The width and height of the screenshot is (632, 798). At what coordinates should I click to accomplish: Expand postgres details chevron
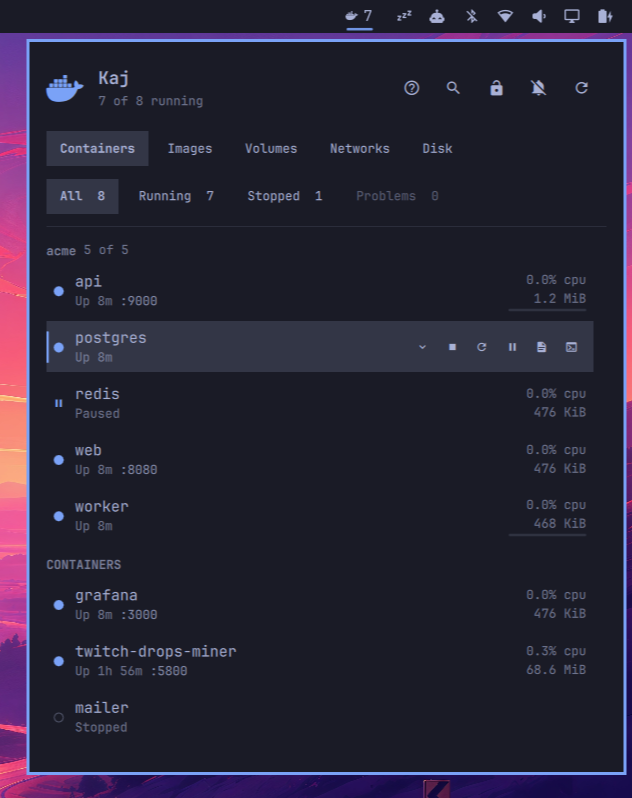click(x=422, y=347)
